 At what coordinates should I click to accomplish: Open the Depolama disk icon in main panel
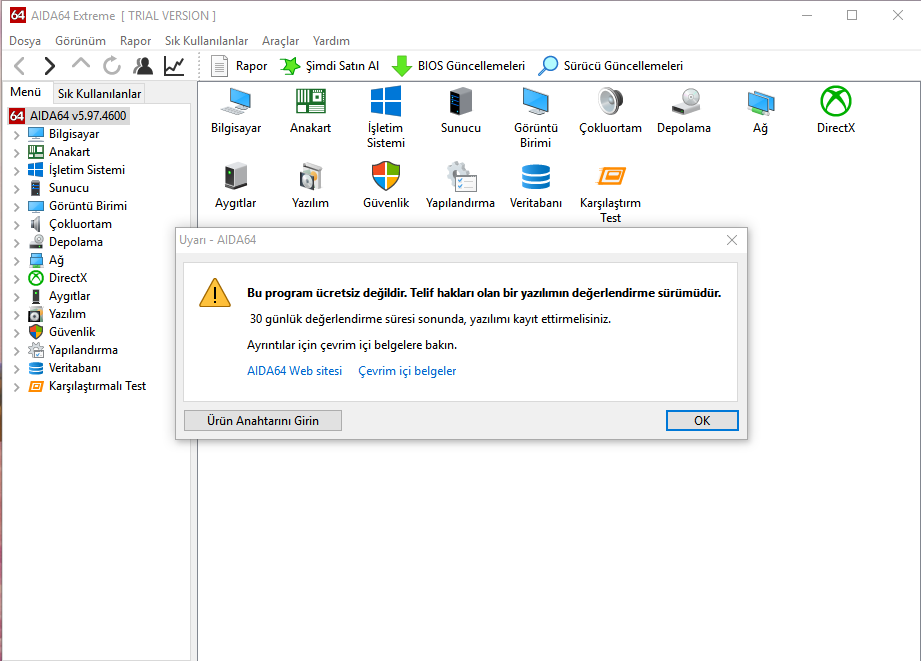click(x=684, y=111)
